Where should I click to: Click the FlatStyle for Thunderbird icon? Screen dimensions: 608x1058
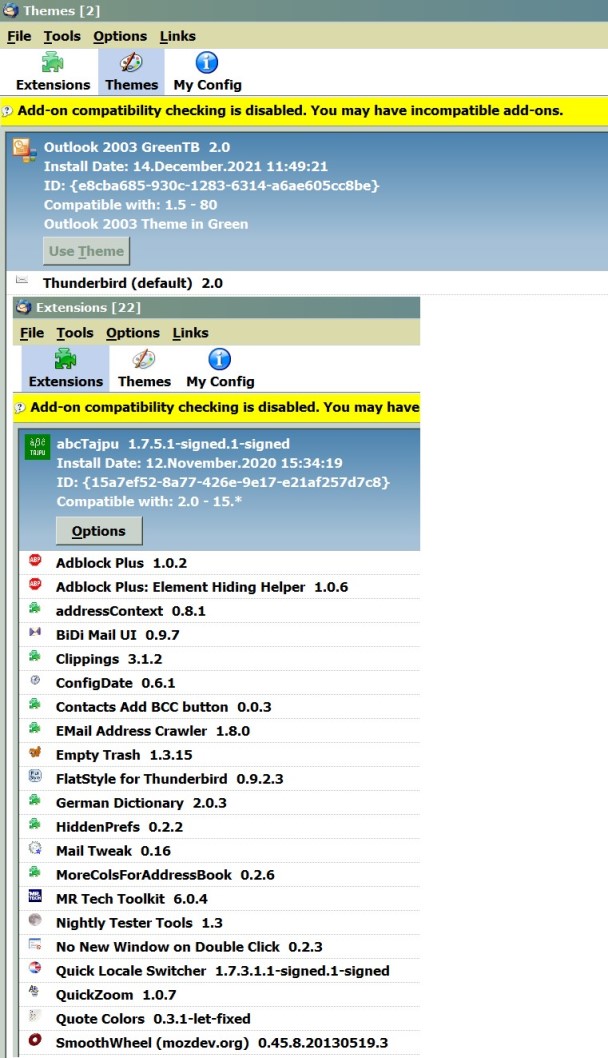[35, 776]
